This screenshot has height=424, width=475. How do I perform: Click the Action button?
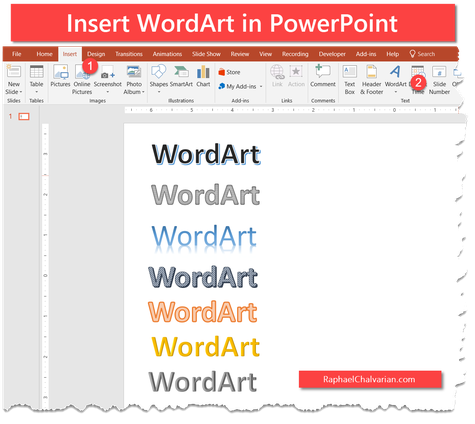coord(296,76)
